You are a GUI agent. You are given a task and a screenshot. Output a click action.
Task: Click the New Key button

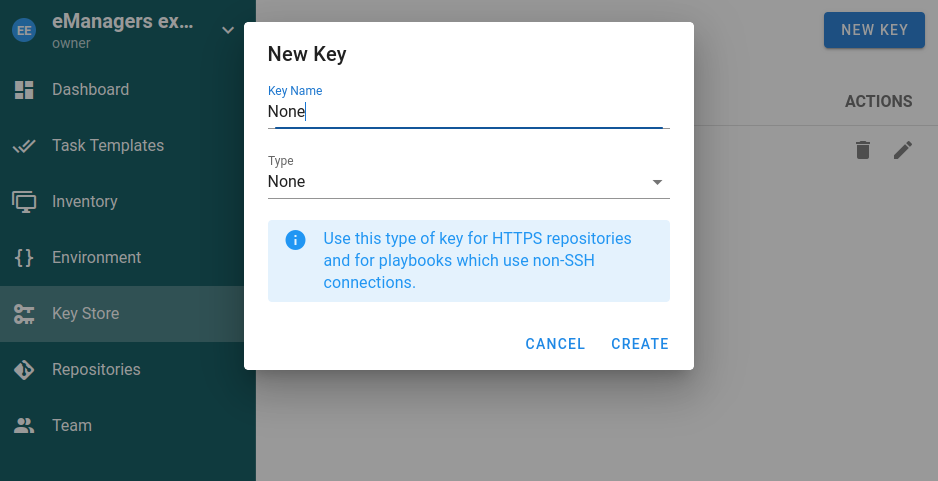(874, 30)
